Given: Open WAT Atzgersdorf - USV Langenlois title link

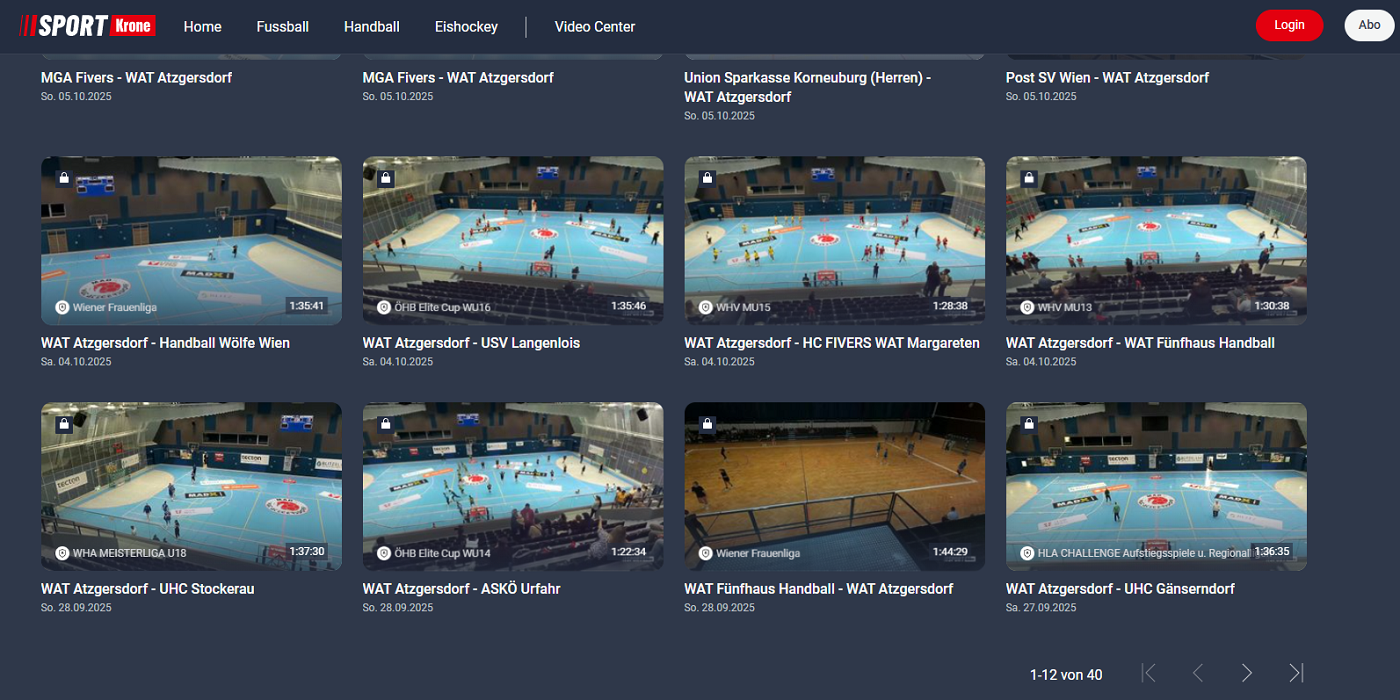Looking at the screenshot, I should coord(471,343).
